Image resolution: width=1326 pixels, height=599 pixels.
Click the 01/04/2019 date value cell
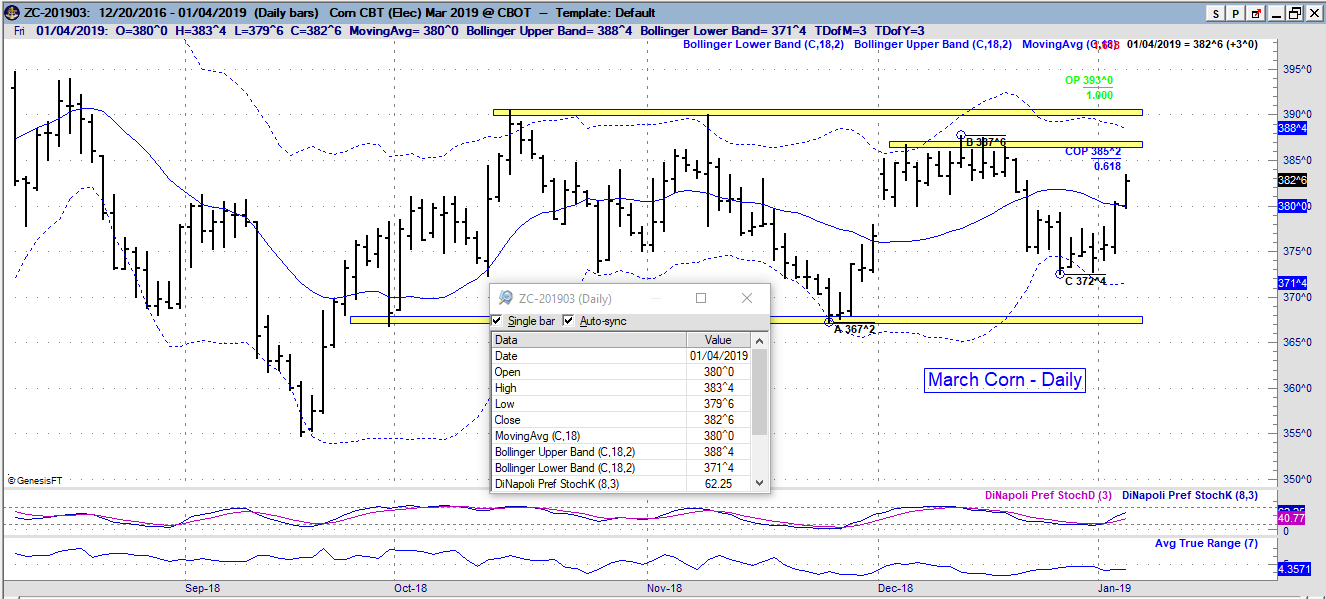pyautogui.click(x=718, y=356)
